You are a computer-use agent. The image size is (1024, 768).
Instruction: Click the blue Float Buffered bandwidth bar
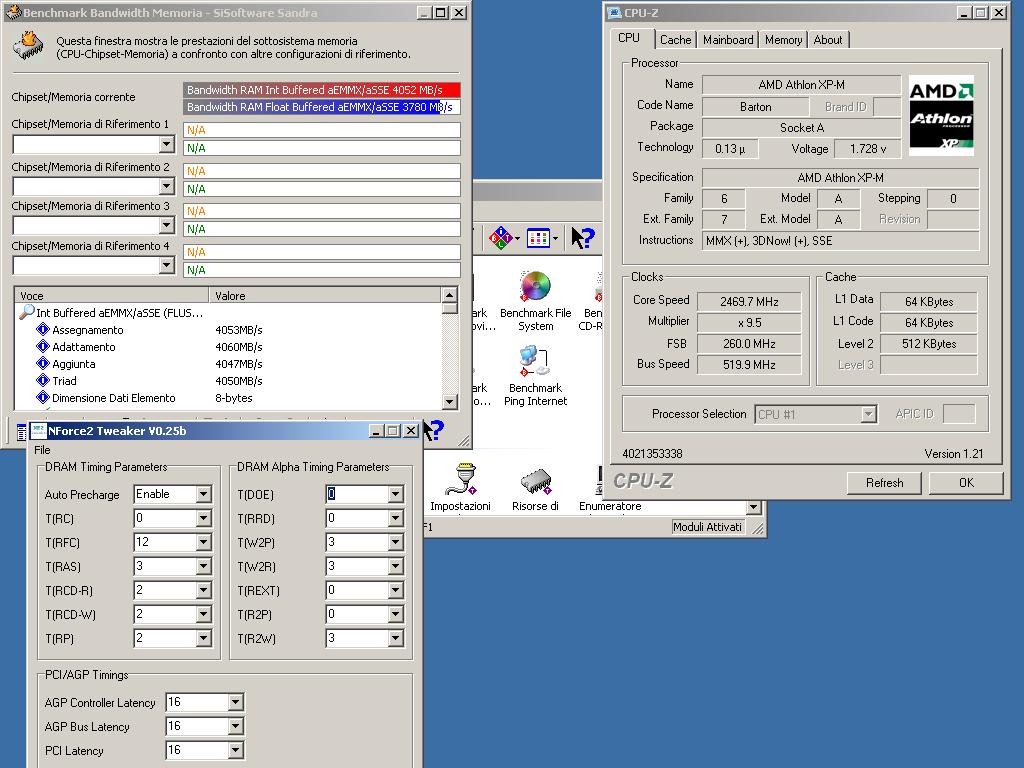pos(322,107)
